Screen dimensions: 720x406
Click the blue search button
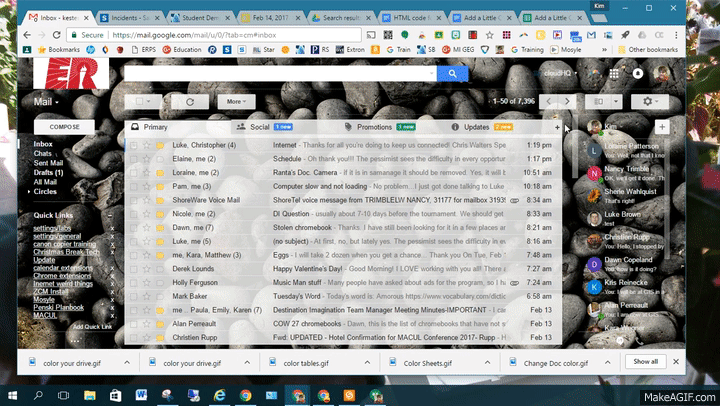click(x=453, y=73)
